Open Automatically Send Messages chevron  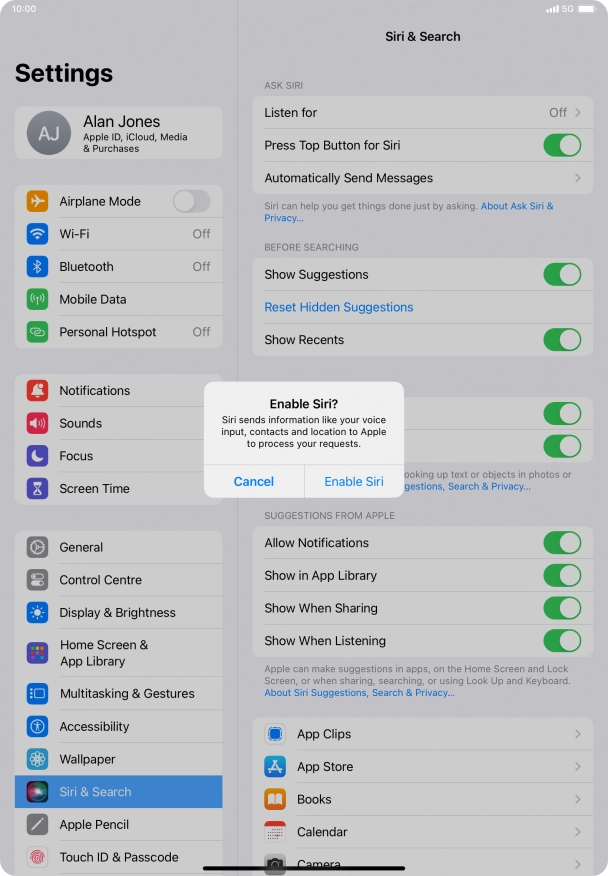pyautogui.click(x=578, y=178)
